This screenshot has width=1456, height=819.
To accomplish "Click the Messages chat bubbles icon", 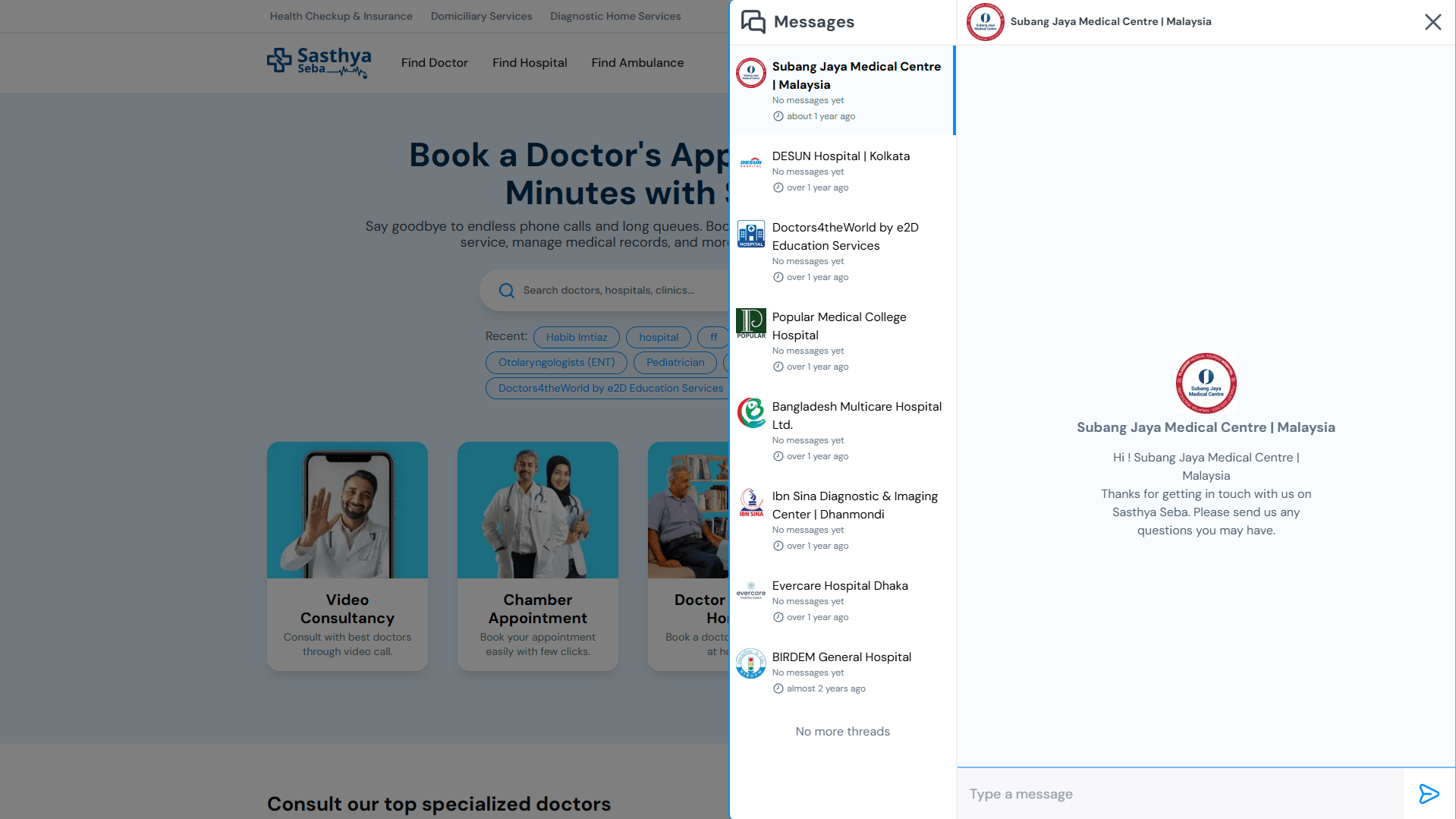I will [753, 22].
